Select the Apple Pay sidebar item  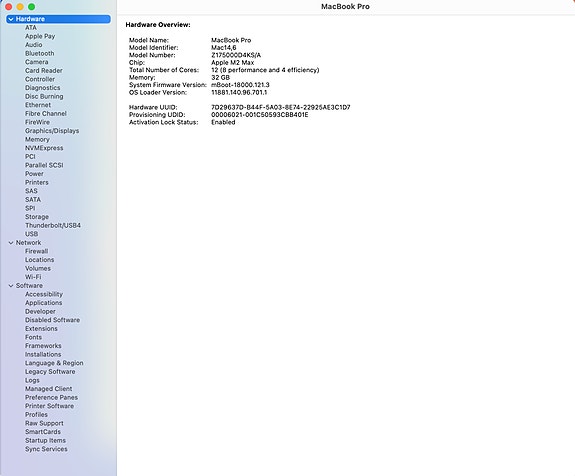point(40,36)
